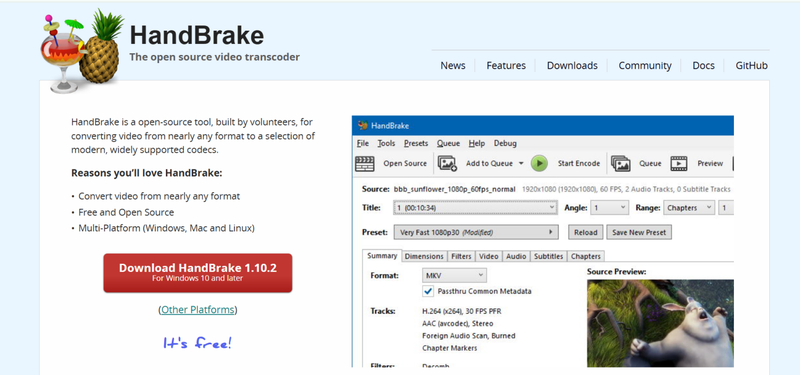Go to the GitHub page

(752, 65)
